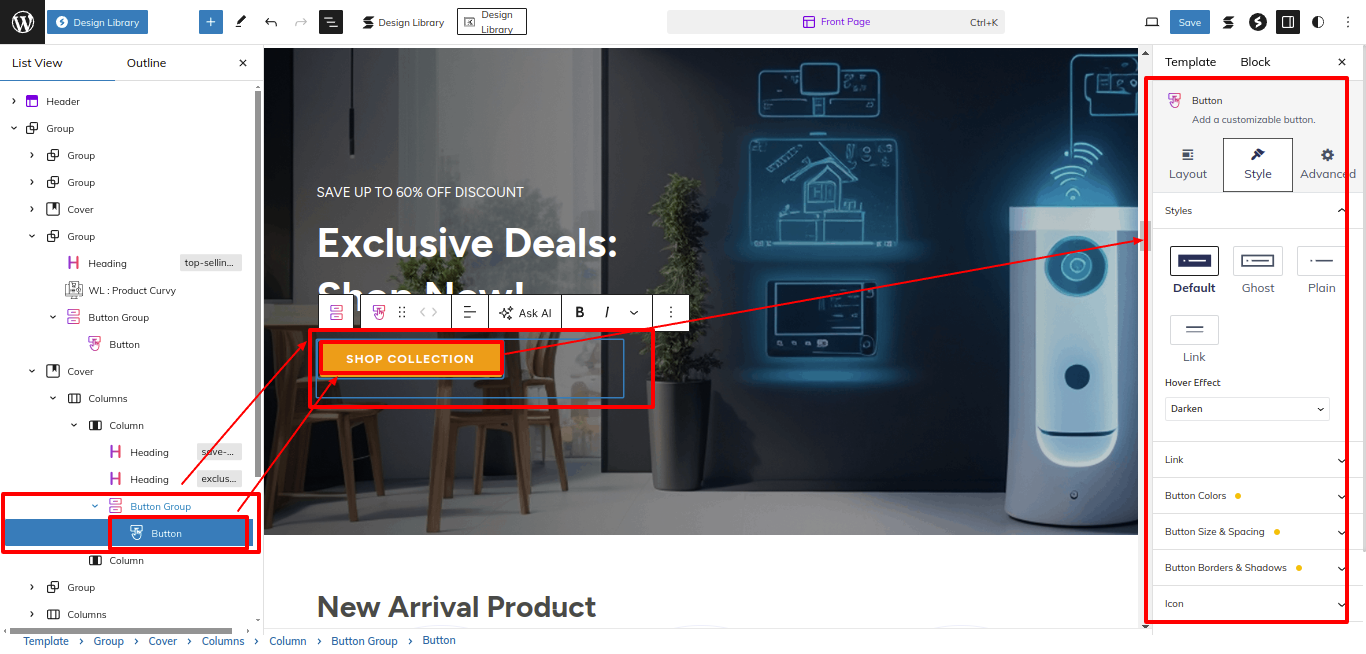
Task: Click the Ask AI toolbar button
Action: [525, 313]
